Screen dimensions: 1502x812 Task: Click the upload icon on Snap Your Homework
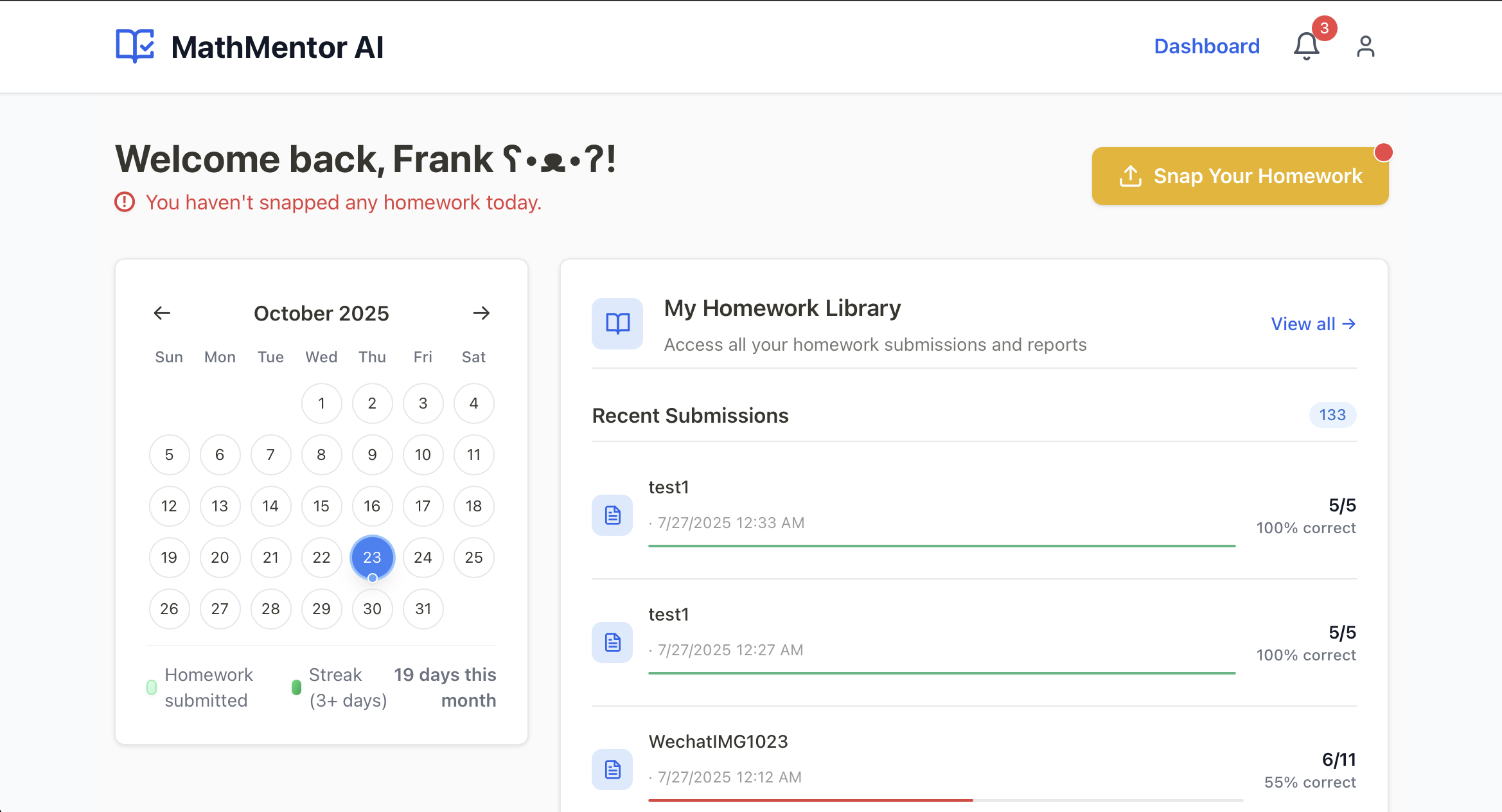tap(1131, 175)
